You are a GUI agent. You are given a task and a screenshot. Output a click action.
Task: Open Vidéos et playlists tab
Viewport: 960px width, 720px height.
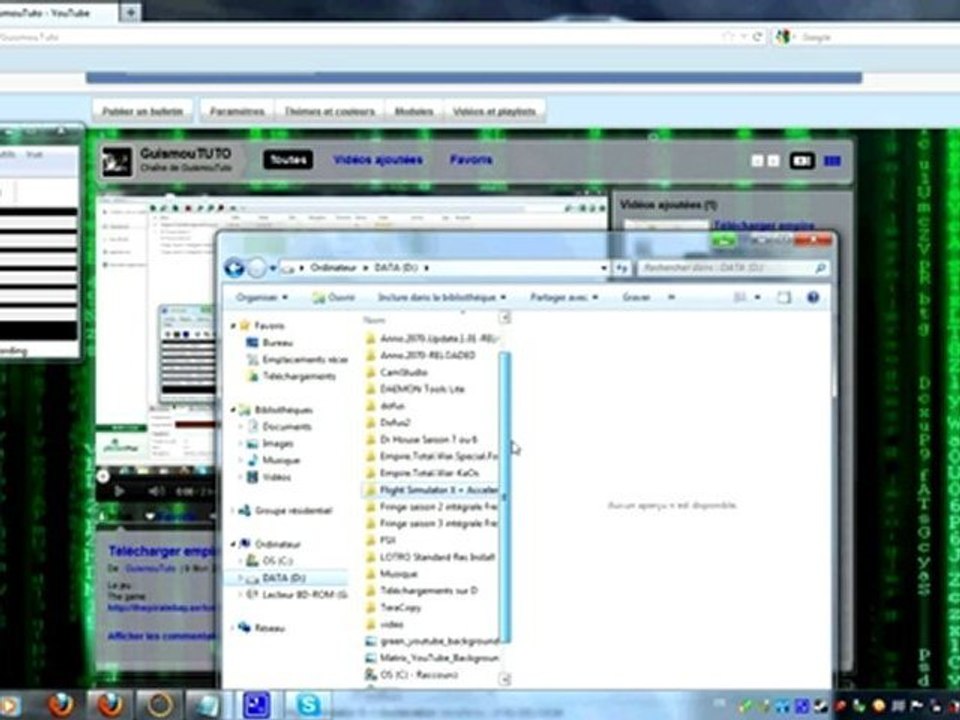tap(494, 111)
